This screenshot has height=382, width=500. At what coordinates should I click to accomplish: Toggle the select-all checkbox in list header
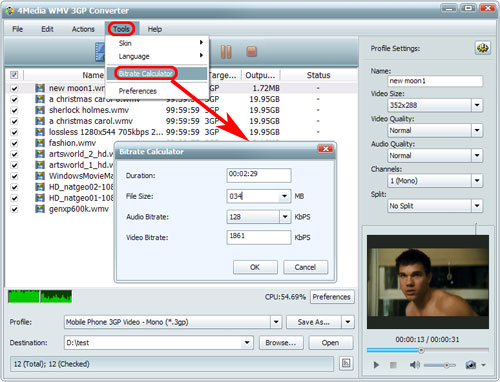coord(14,75)
